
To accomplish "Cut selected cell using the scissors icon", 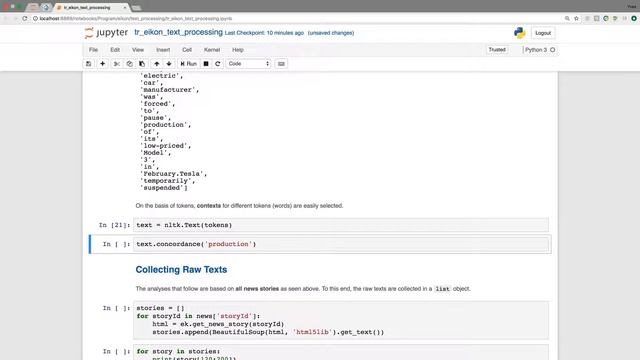I will coord(117,64).
